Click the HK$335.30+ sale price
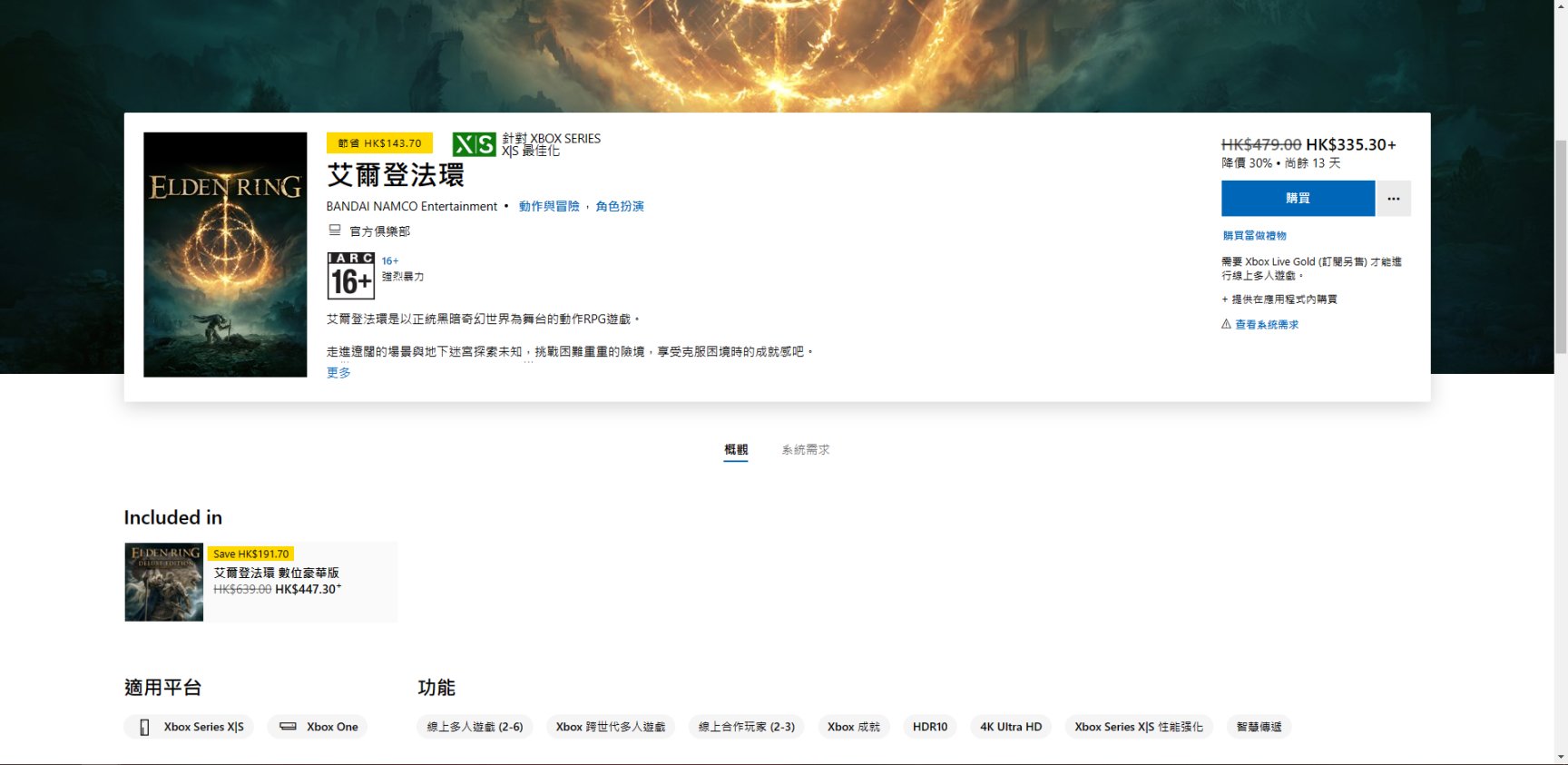This screenshot has width=1568, height=765. tap(1351, 144)
